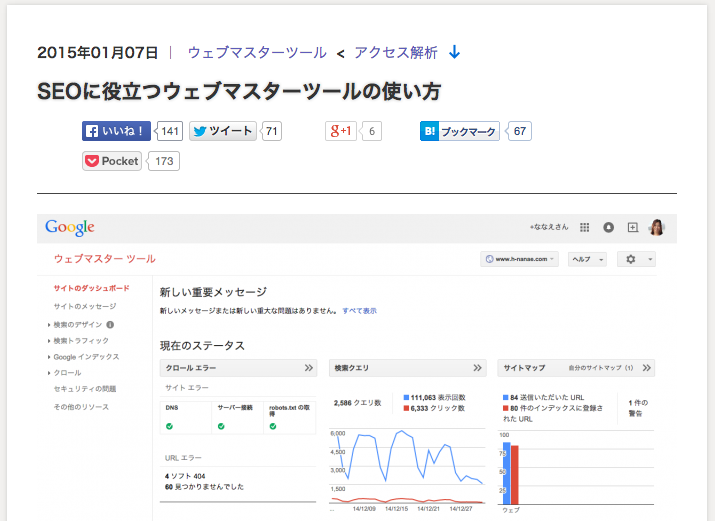Select サイトのメッセージ in sidebar

pyautogui.click(x=85, y=306)
